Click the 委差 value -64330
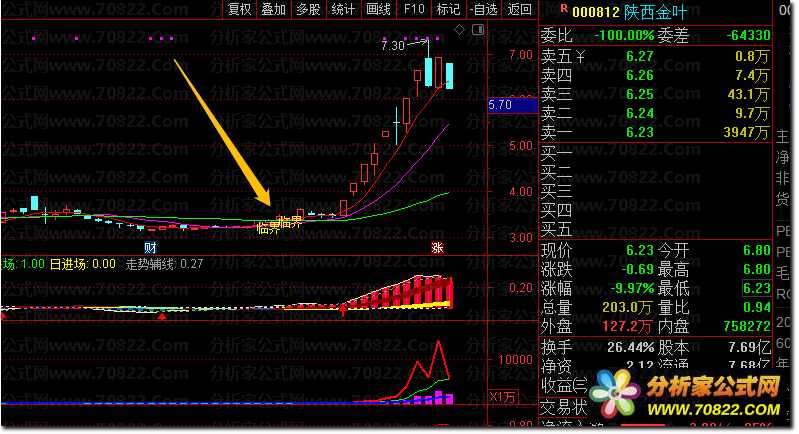This screenshot has width=799, height=434. pos(748,35)
